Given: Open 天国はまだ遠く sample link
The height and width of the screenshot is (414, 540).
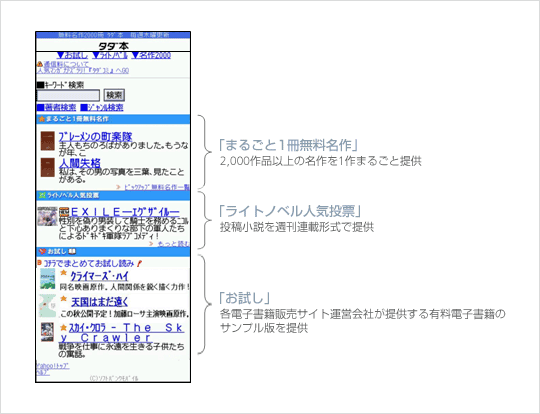Looking at the screenshot, I should coord(99,302).
